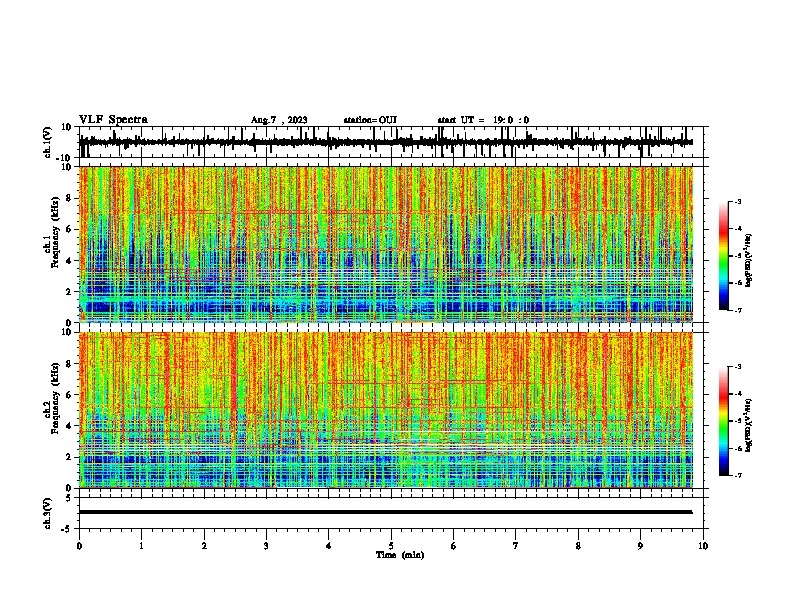
Task: Click the "6" kHz tick on ch.1 frequency axis
Action: pyautogui.click(x=69, y=229)
